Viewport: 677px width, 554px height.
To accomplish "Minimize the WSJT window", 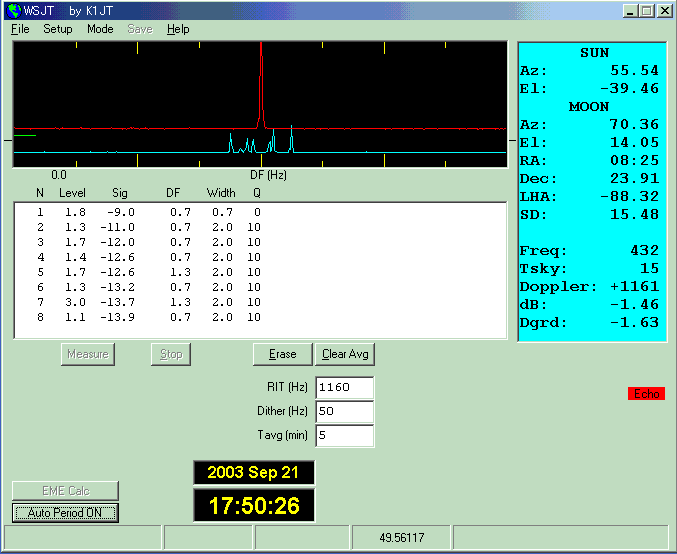I will point(631,10).
